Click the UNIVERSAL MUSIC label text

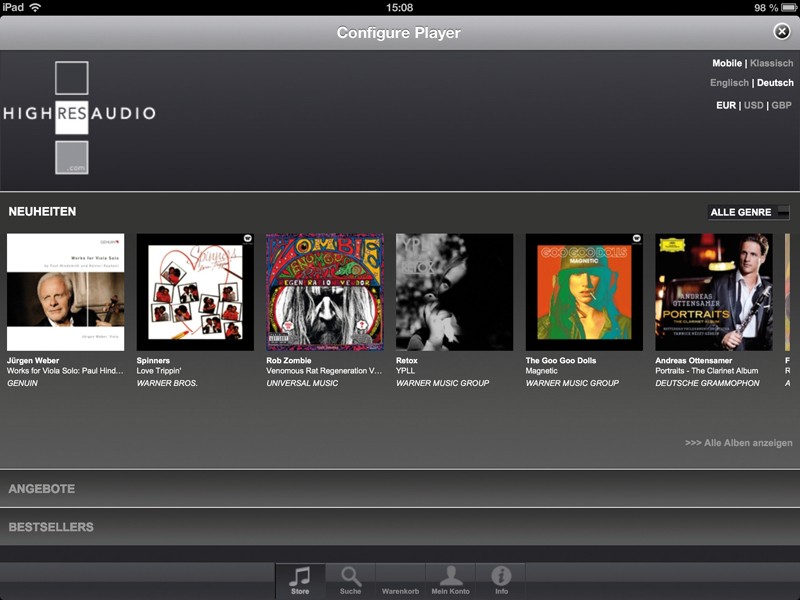pyautogui.click(x=302, y=383)
